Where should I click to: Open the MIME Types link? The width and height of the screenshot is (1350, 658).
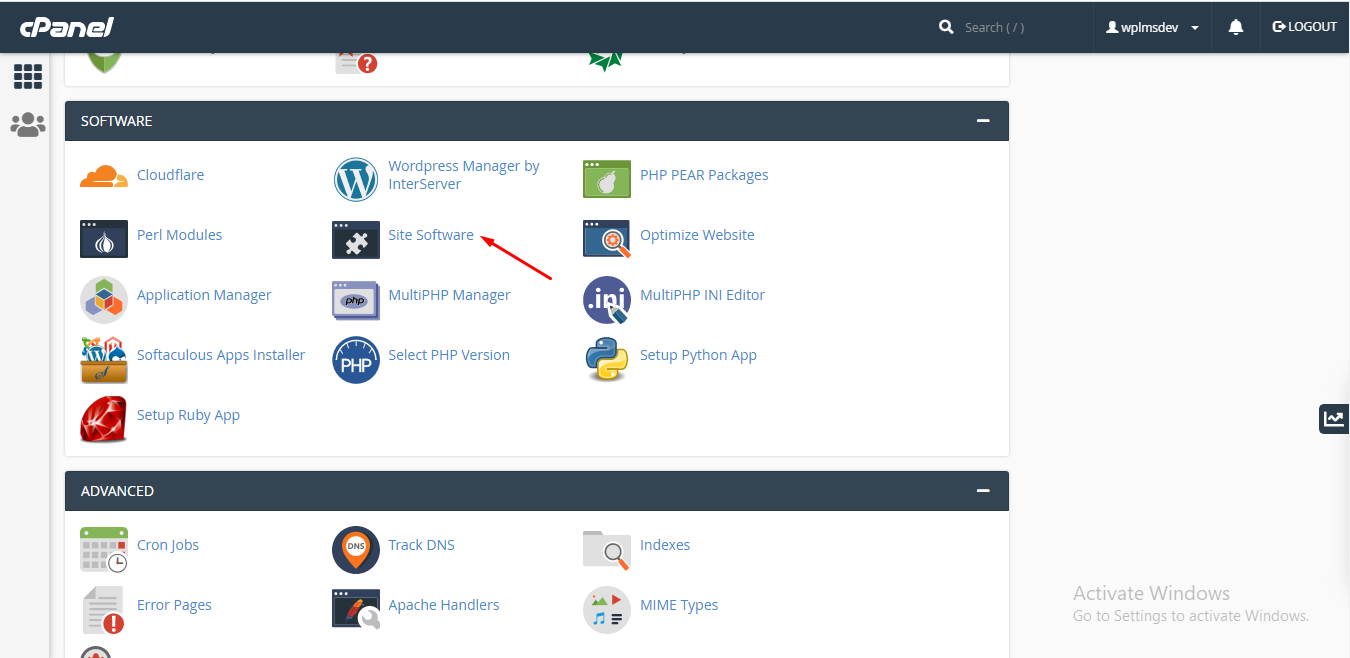pyautogui.click(x=679, y=605)
